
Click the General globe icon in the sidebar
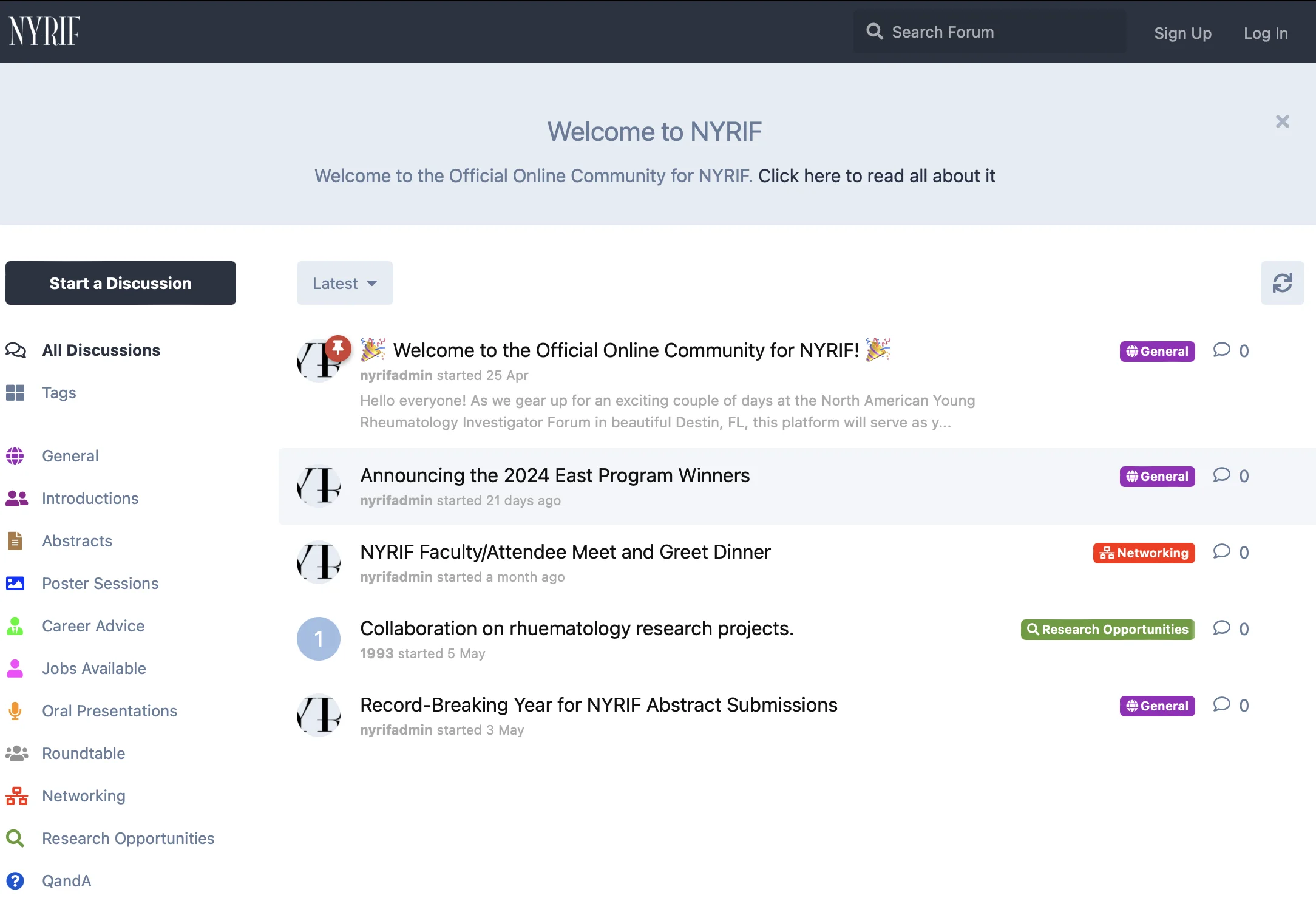(15, 456)
